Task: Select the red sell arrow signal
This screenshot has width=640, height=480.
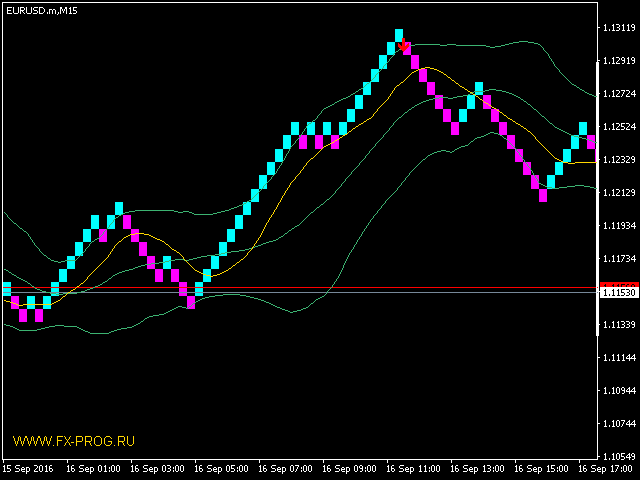Action: [404, 45]
